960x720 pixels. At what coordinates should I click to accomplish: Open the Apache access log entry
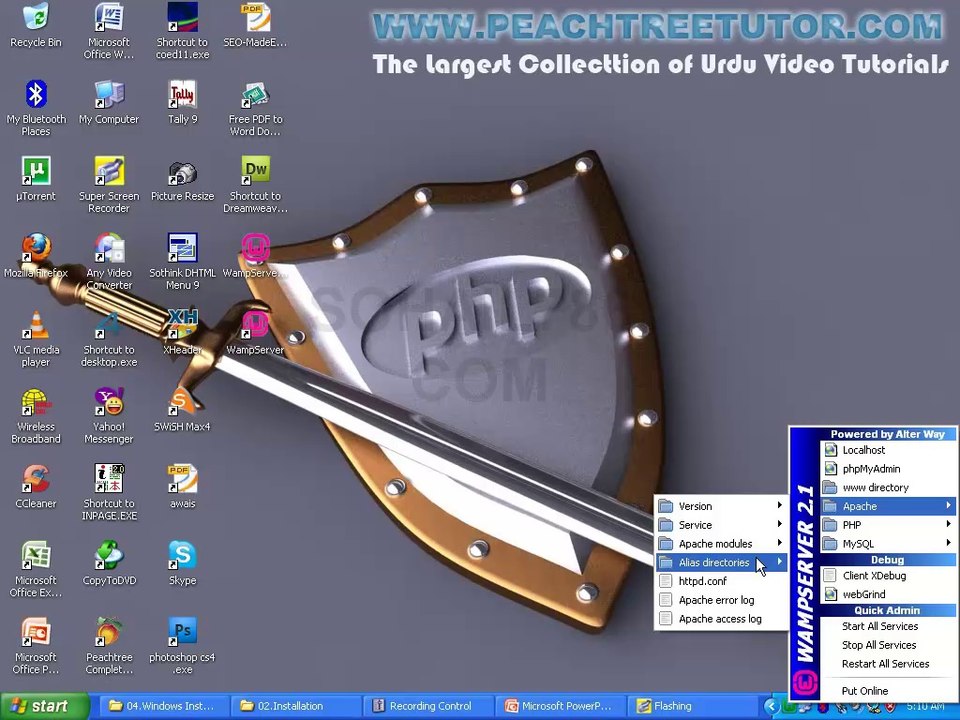click(x=721, y=619)
